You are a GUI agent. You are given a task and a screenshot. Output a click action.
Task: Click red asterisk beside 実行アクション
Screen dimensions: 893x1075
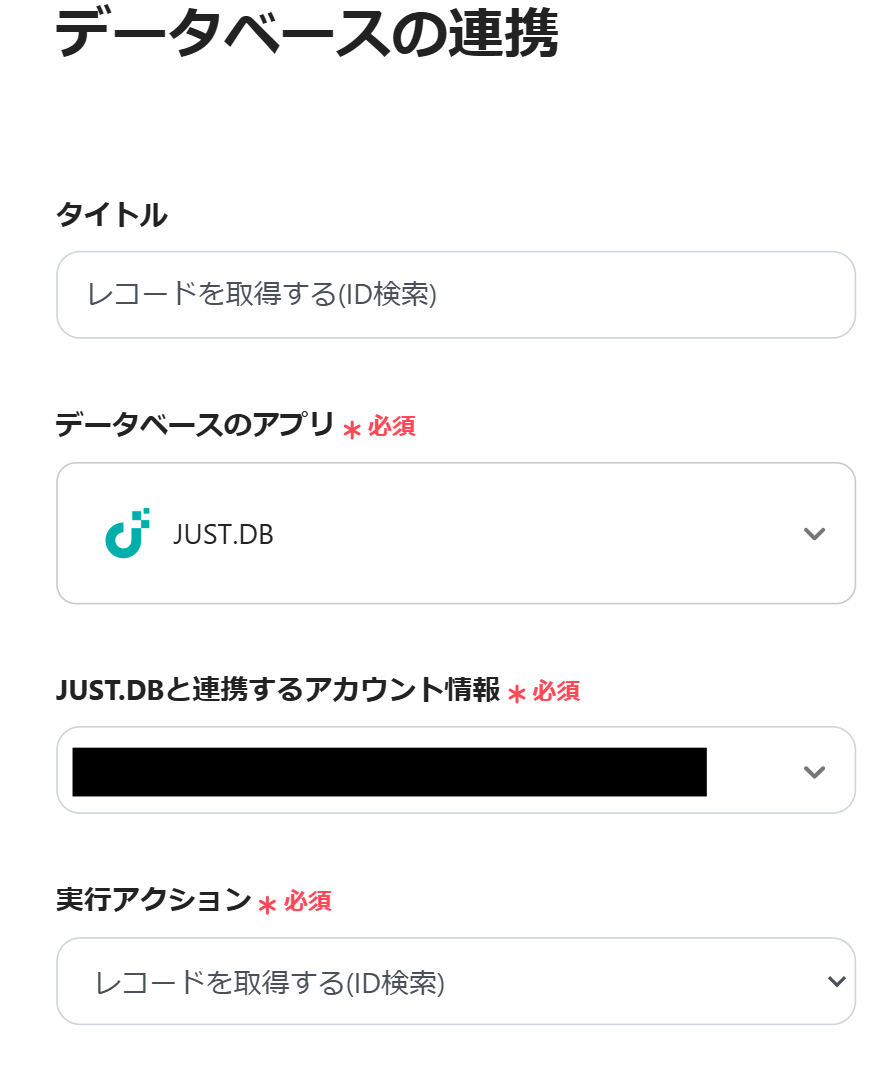(x=267, y=904)
